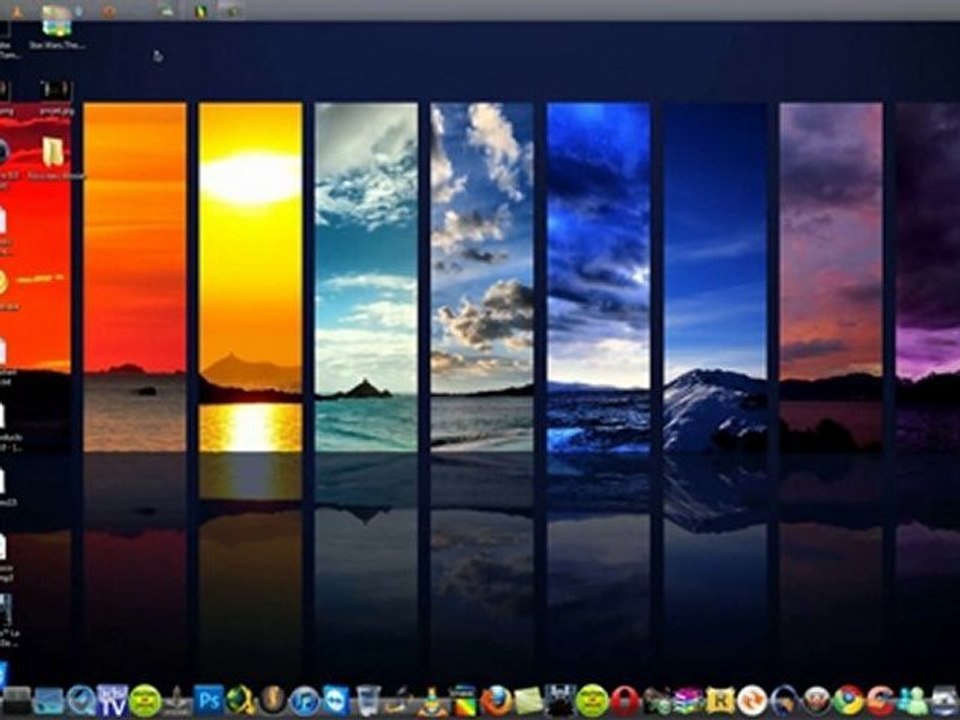Click the orange cone icon in top bar
The image size is (960, 720).
pos(17,10)
